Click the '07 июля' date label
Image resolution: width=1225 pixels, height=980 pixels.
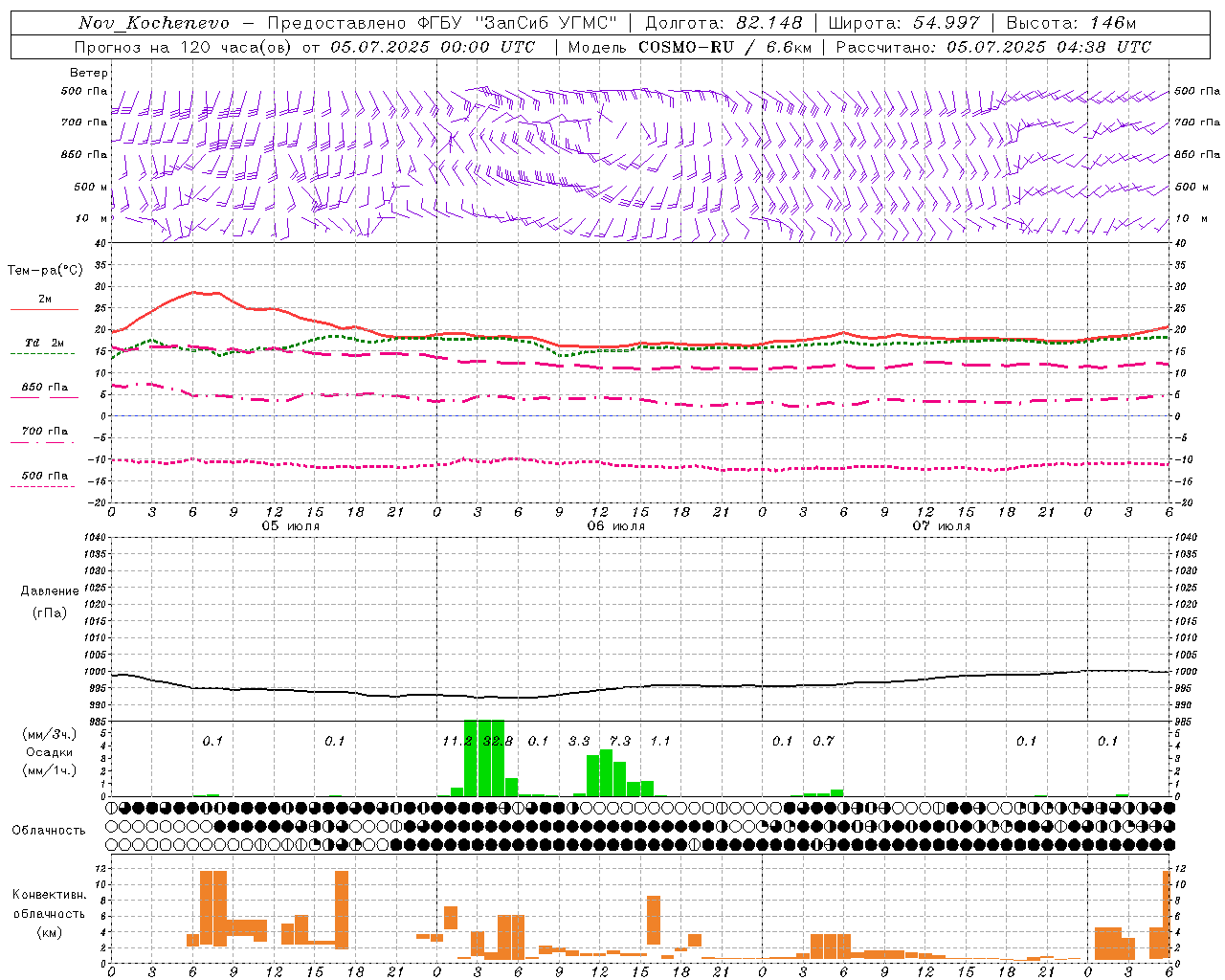tap(942, 526)
